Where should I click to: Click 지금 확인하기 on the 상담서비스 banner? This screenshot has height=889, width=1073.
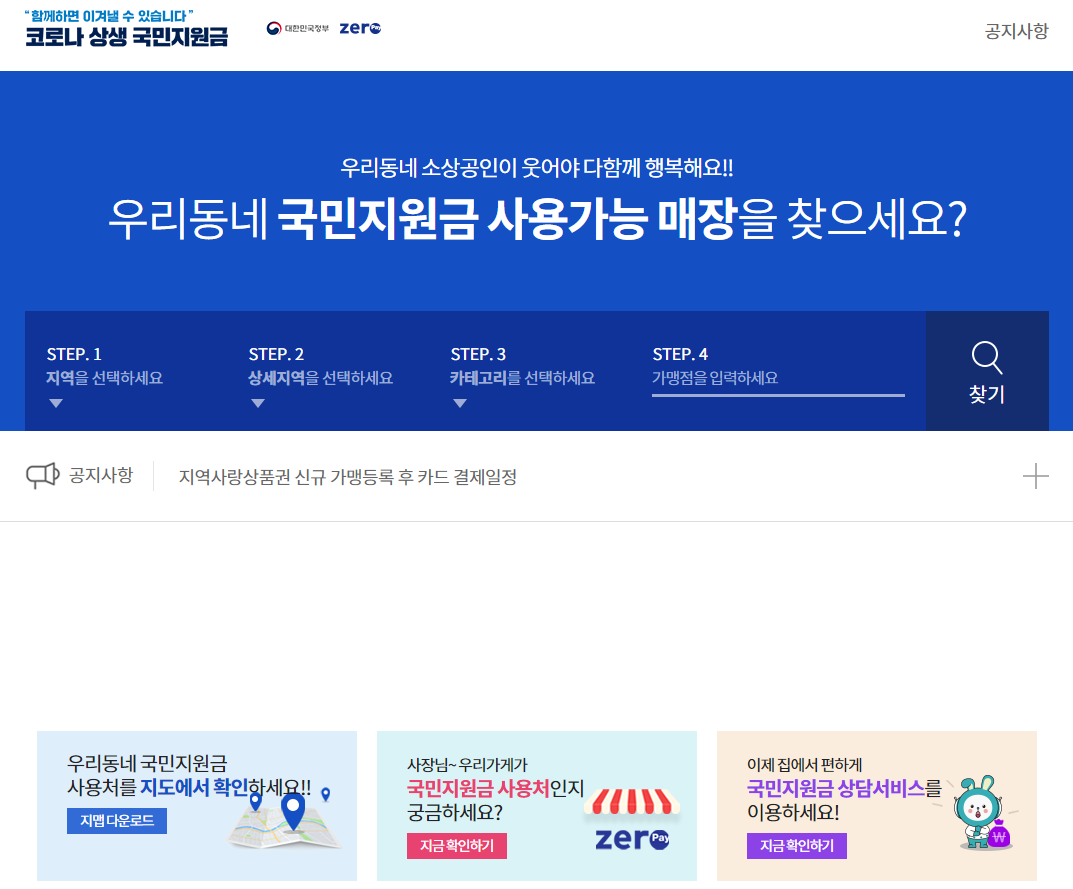(x=797, y=845)
